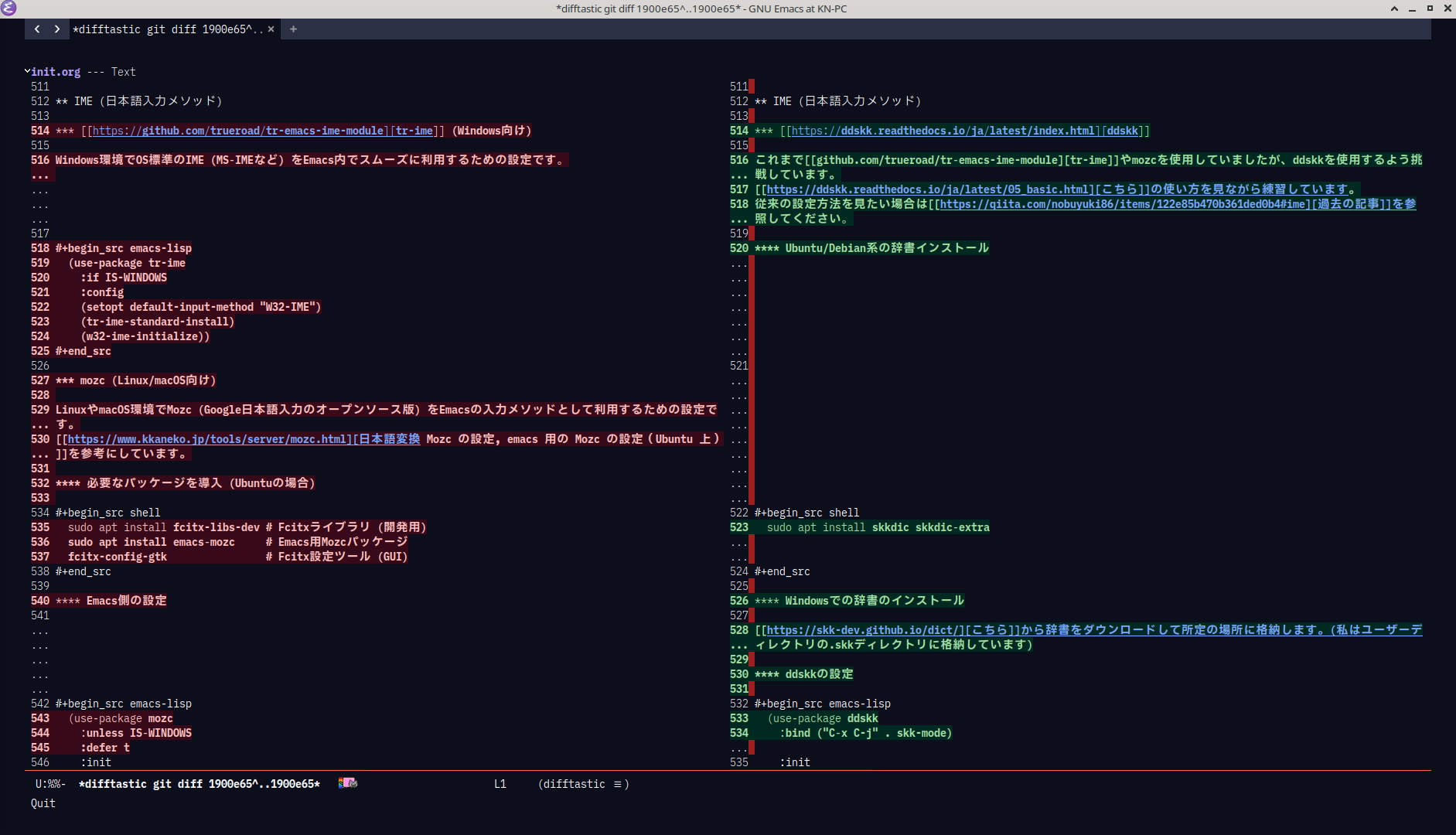Click the ':unless IS-WINDOWS' line

(136, 733)
